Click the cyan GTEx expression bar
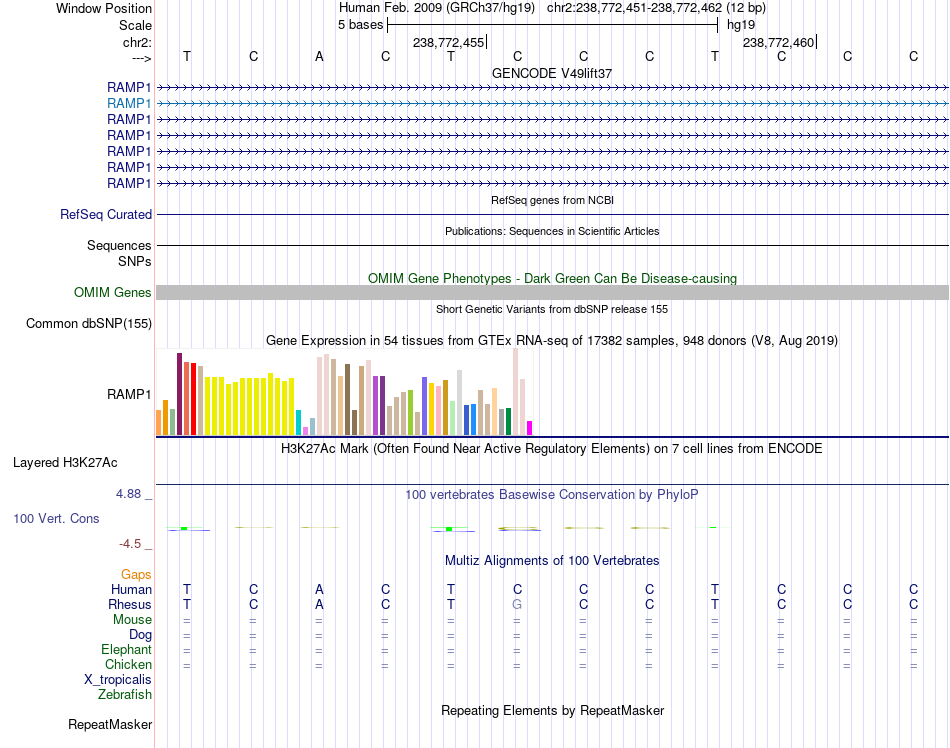This screenshot has height=748, width=950. [298, 422]
